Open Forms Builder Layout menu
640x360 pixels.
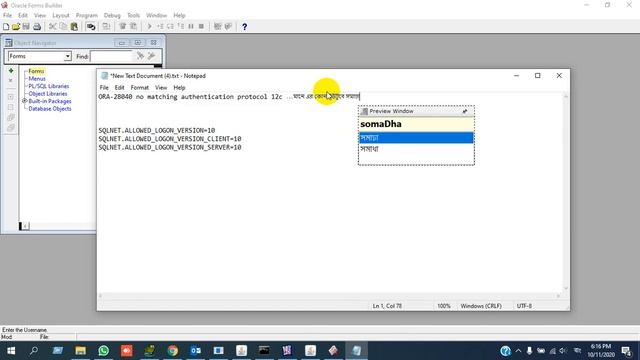pyautogui.click(x=61, y=15)
